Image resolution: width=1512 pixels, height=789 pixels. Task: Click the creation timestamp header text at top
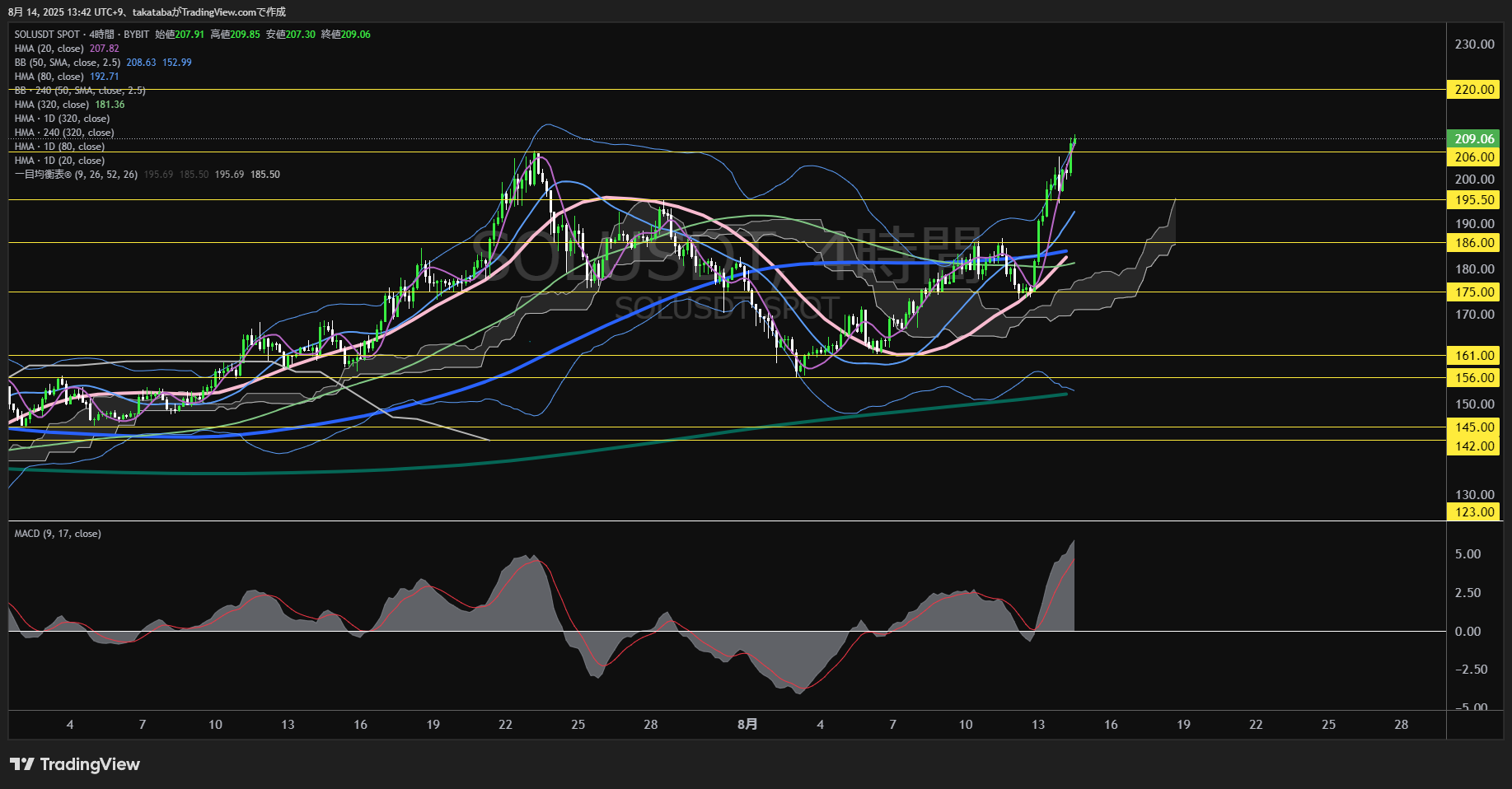pyautogui.click(x=147, y=12)
